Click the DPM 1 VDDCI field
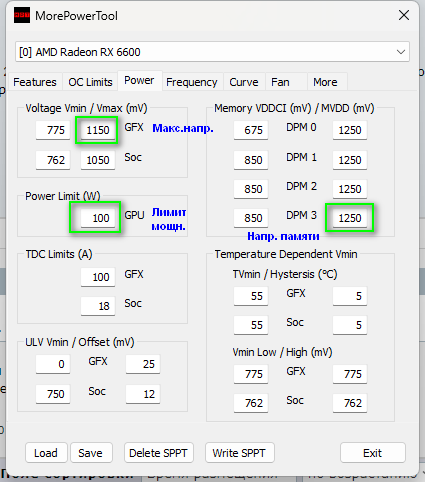425x482 pixels. tap(251, 160)
